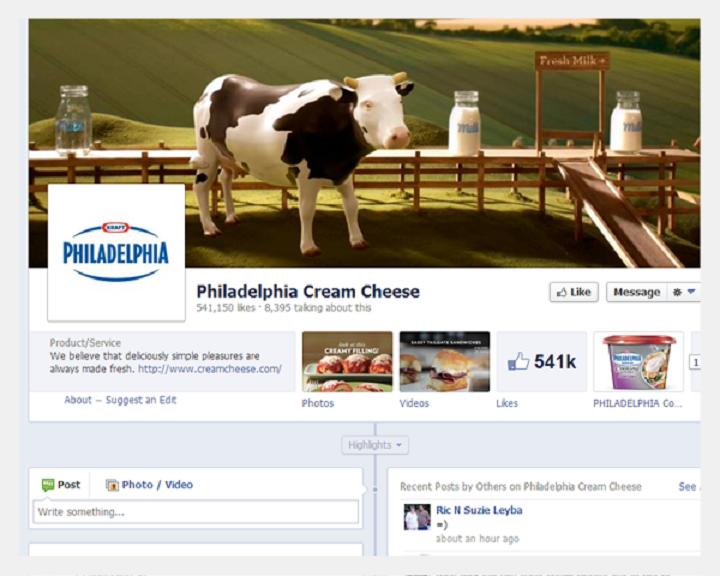Click the Suggest an Edit link
Image resolution: width=720 pixels, height=576 pixels.
pos(141,400)
